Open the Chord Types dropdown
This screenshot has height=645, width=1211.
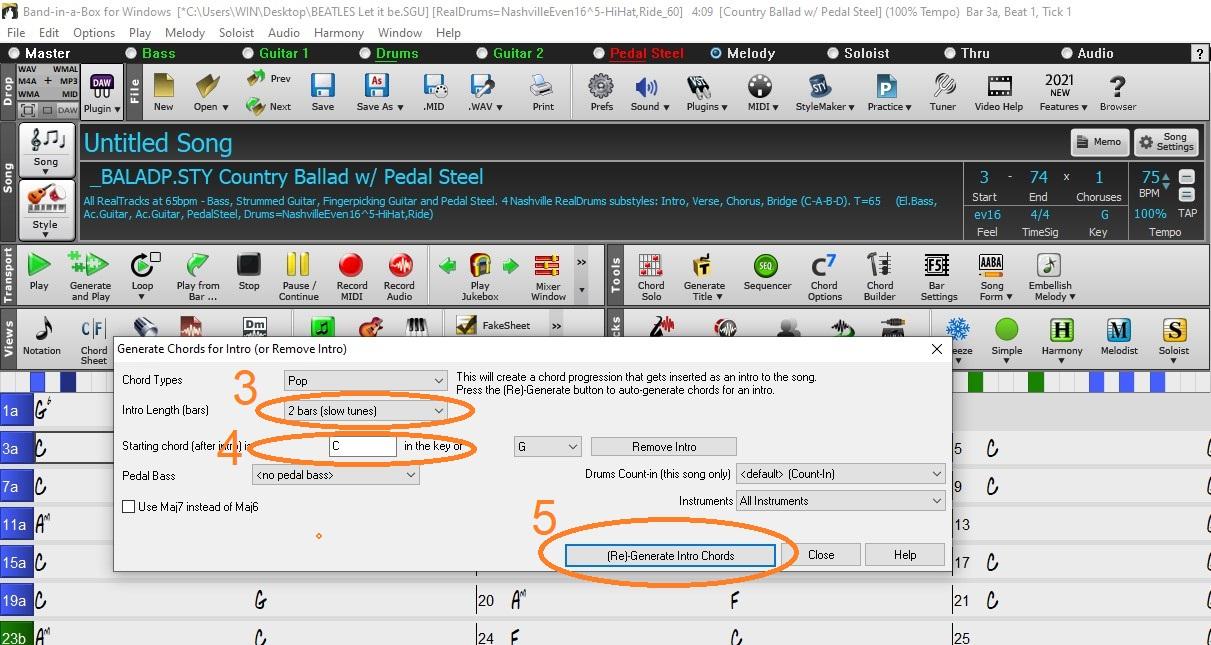coord(365,381)
